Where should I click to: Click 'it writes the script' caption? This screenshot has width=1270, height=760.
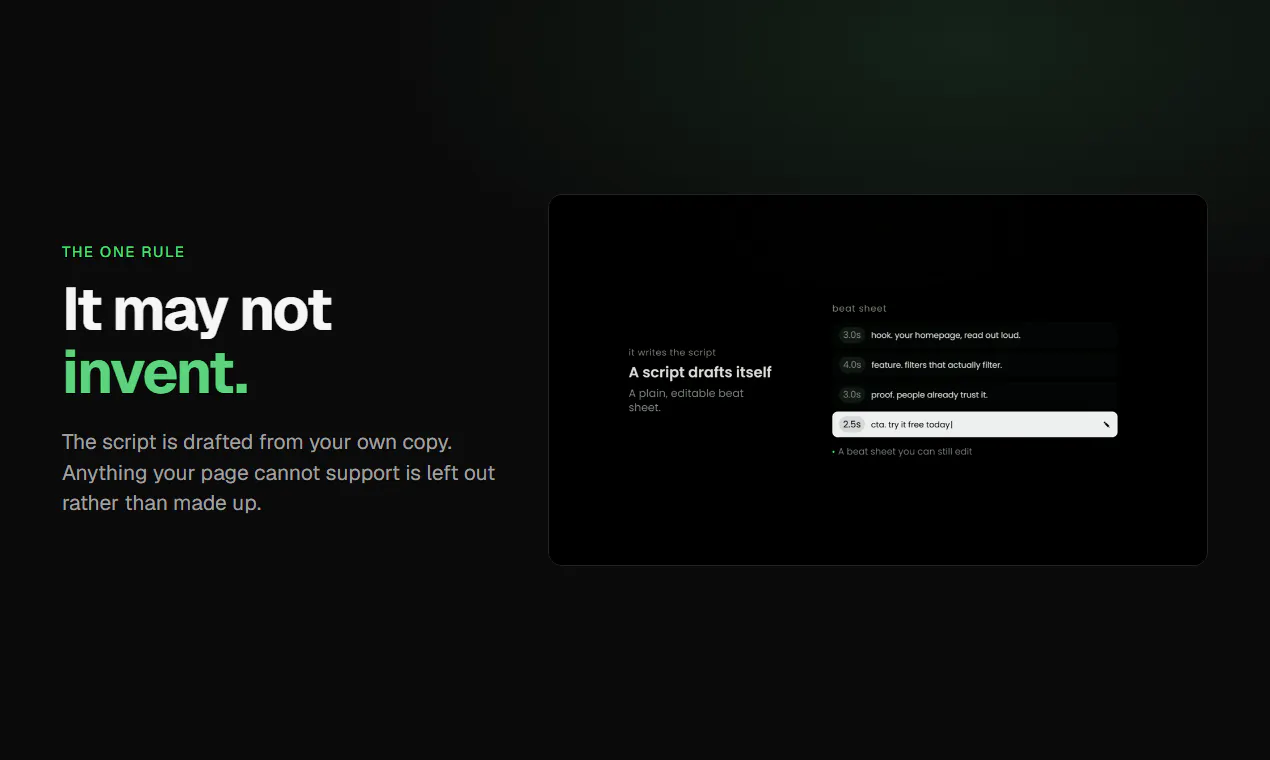click(672, 353)
